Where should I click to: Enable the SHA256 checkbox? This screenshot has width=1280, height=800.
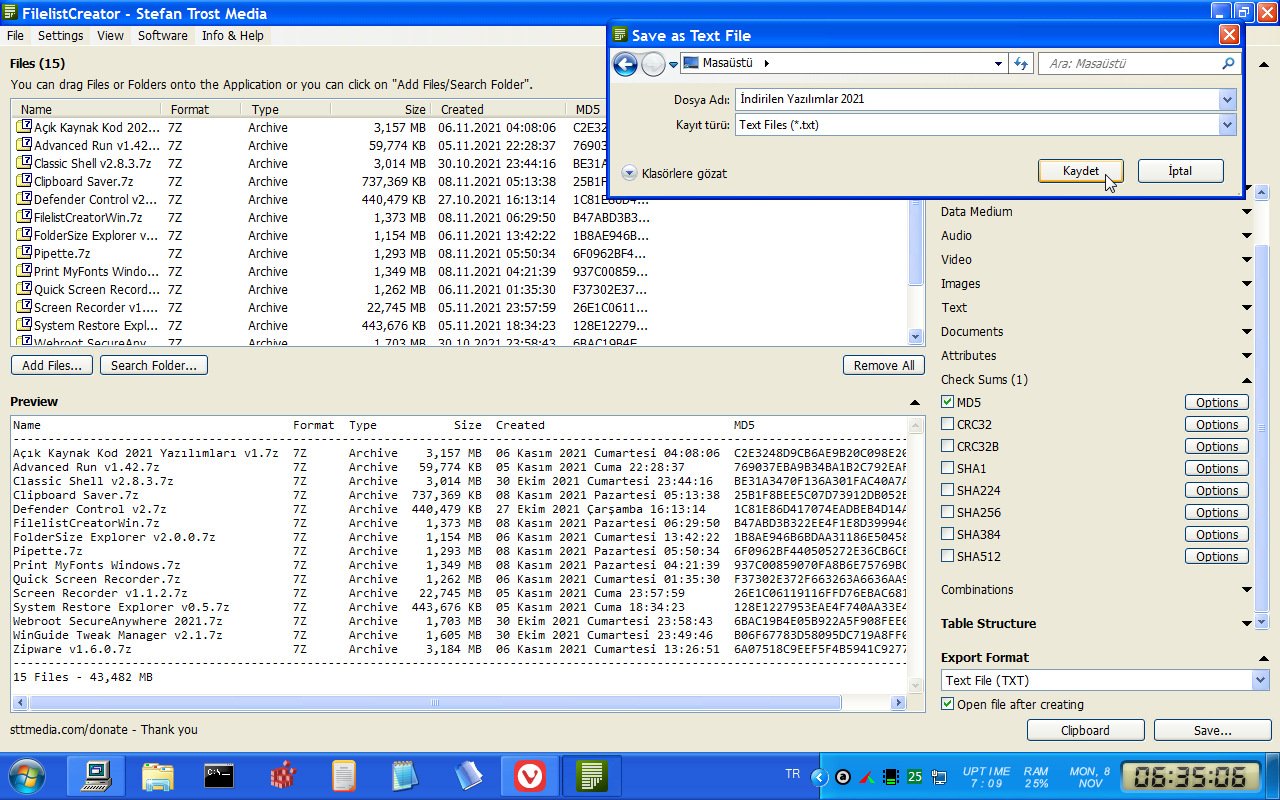pyautogui.click(x=947, y=512)
